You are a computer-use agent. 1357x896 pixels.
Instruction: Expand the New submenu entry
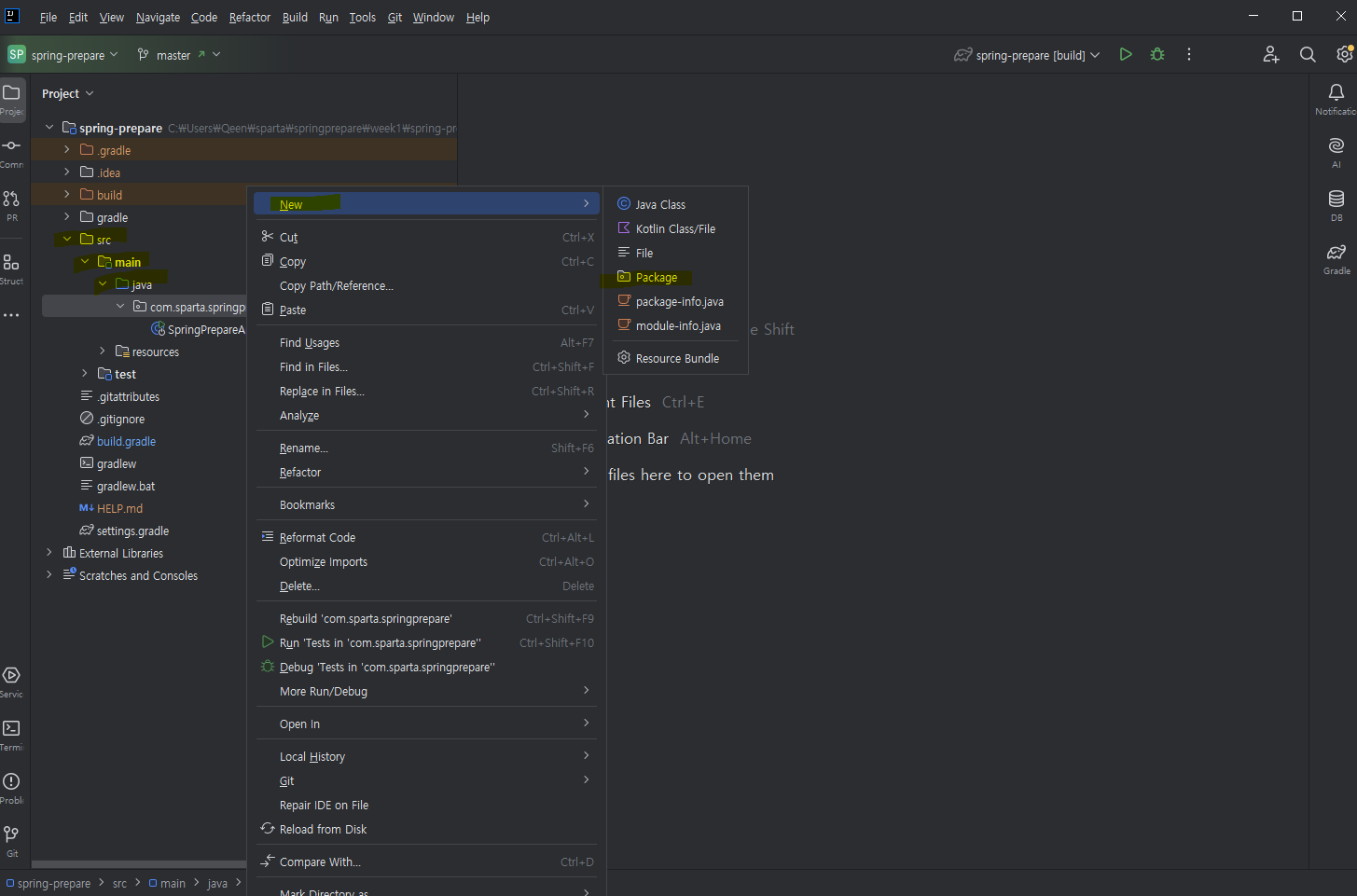(x=426, y=204)
